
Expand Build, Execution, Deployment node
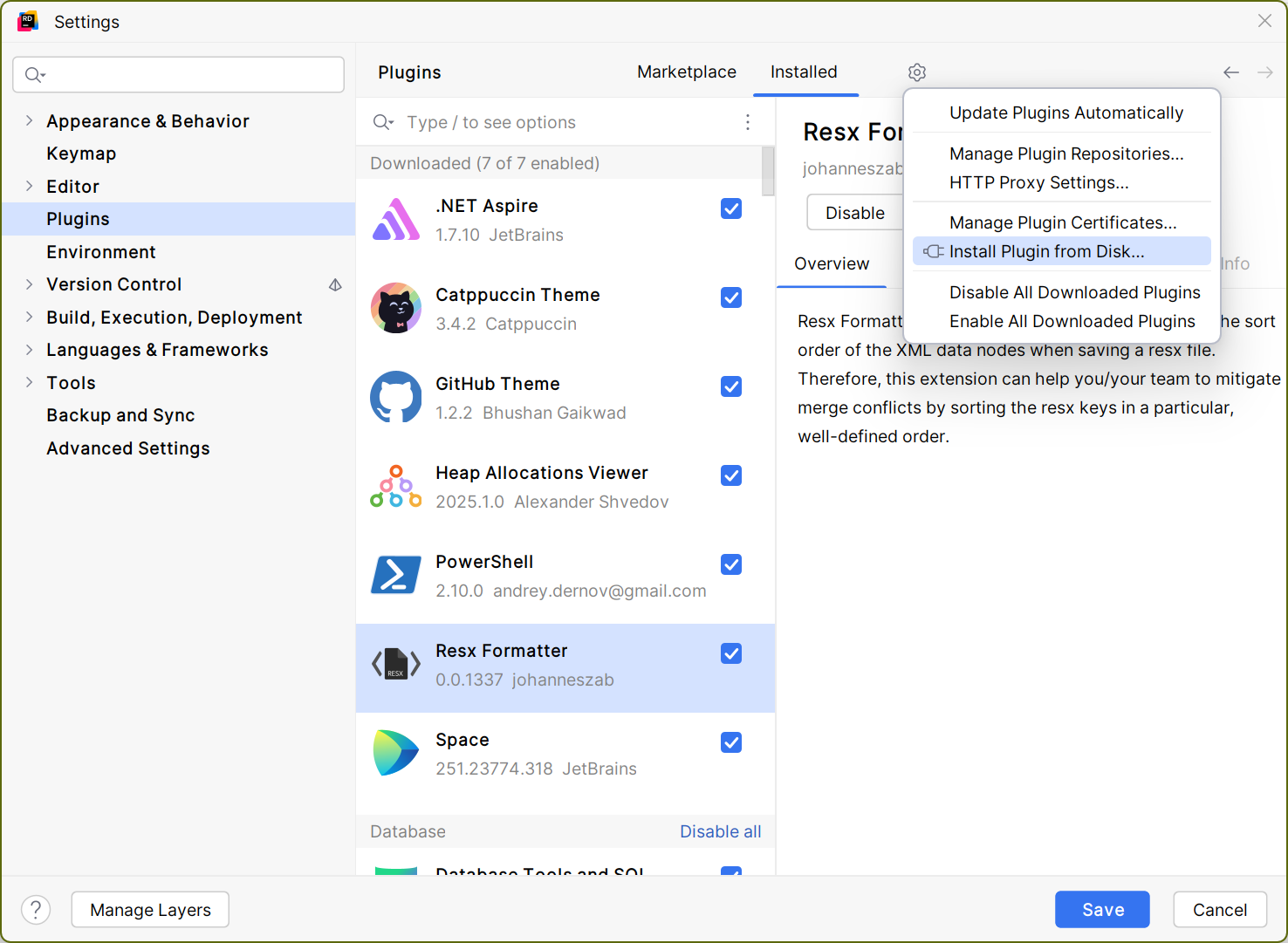[29, 317]
